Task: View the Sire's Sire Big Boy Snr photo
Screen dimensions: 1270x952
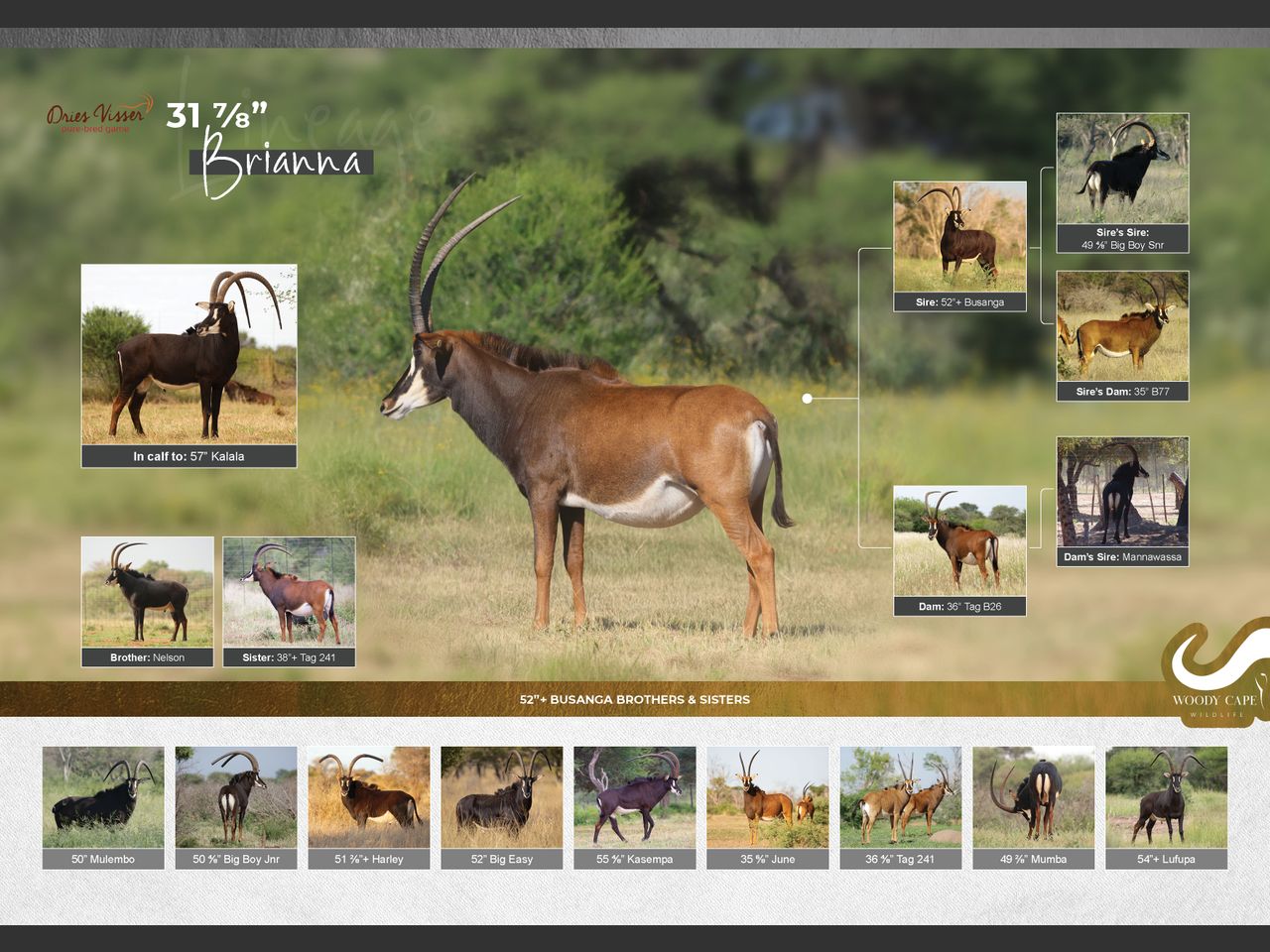Action: tap(1122, 170)
